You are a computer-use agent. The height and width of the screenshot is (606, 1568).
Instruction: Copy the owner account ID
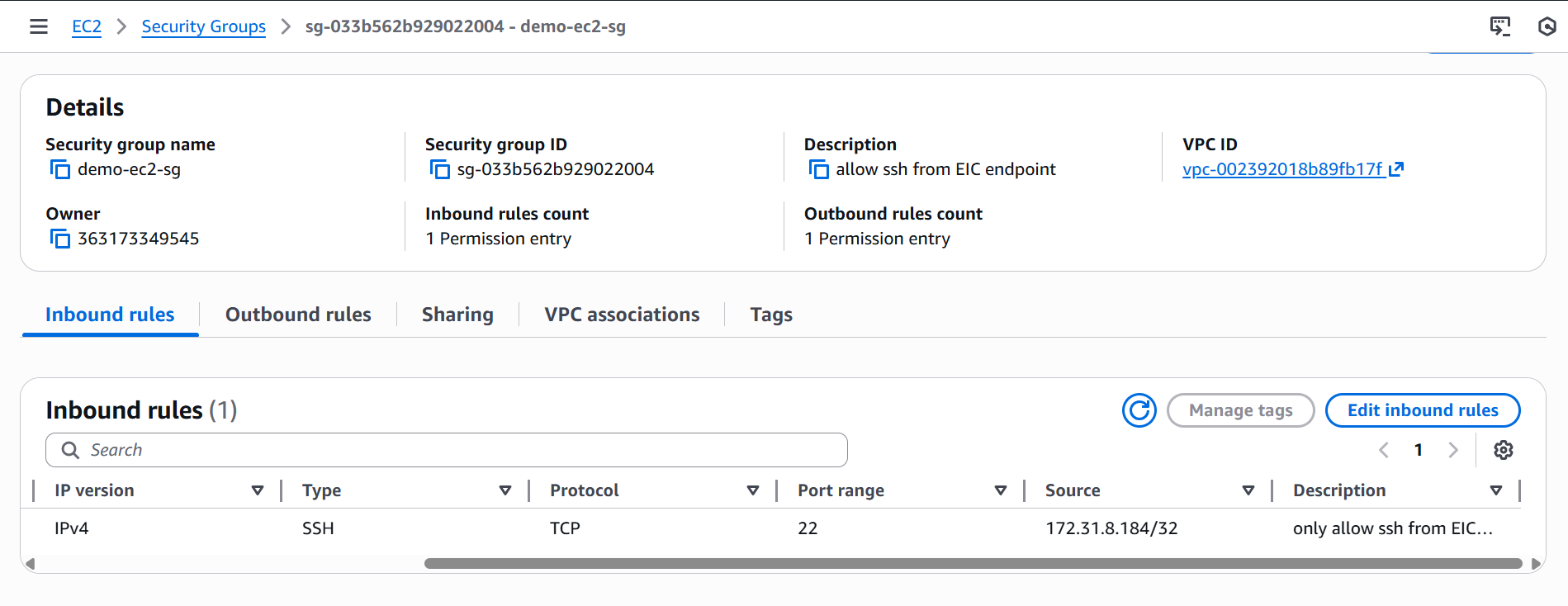pos(60,239)
